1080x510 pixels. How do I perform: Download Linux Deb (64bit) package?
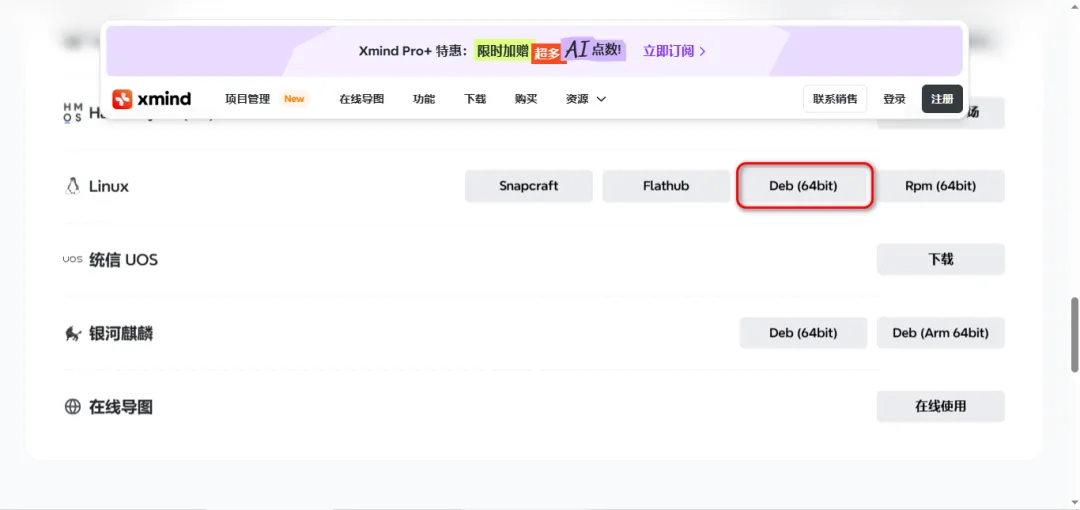point(803,186)
